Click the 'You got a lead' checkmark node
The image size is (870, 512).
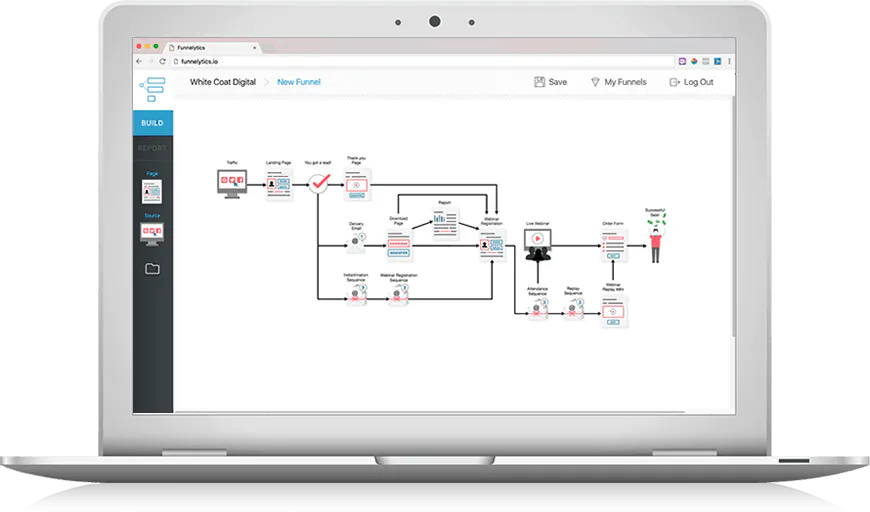click(319, 183)
